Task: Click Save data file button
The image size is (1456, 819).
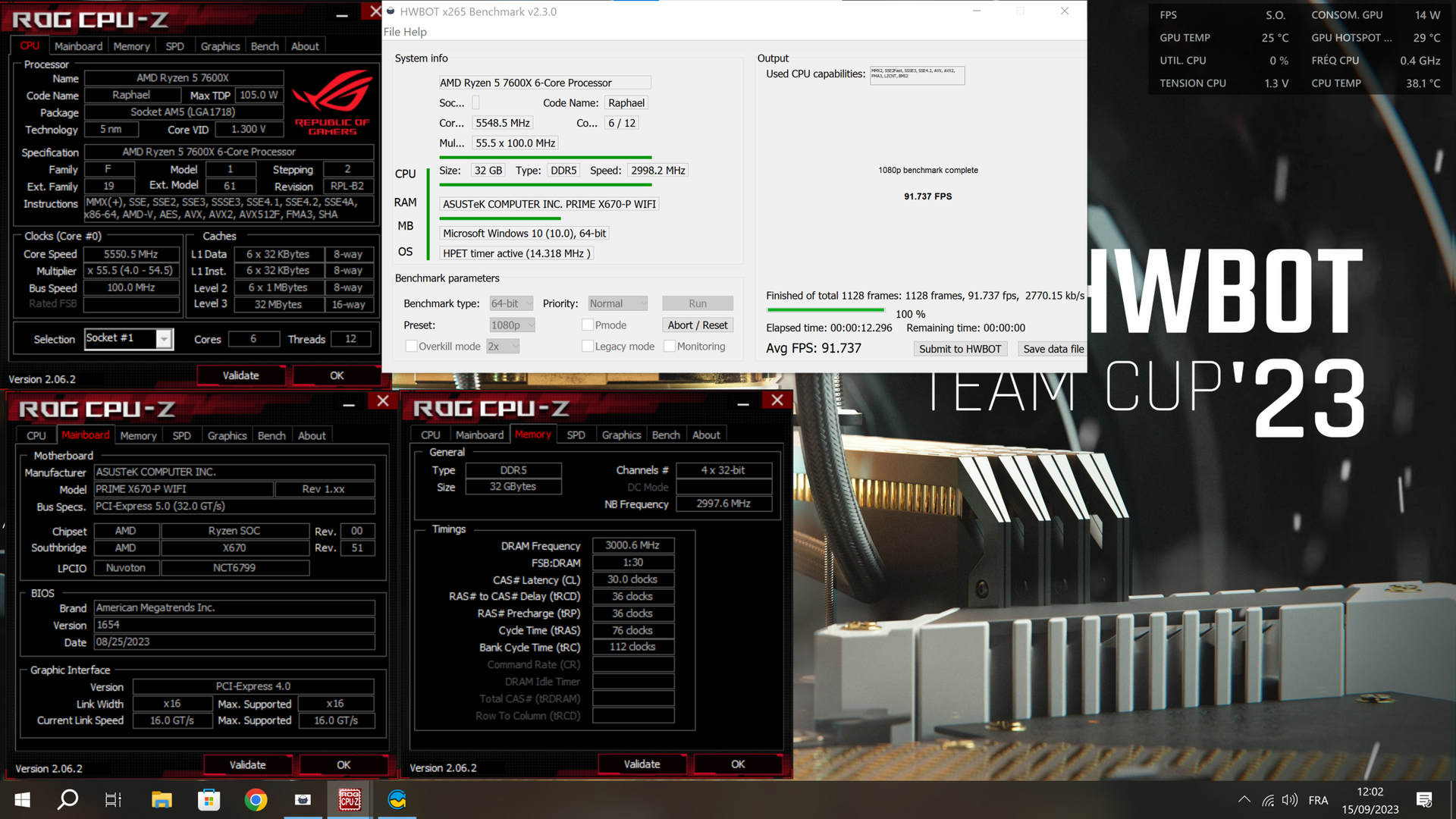Action: [1053, 349]
